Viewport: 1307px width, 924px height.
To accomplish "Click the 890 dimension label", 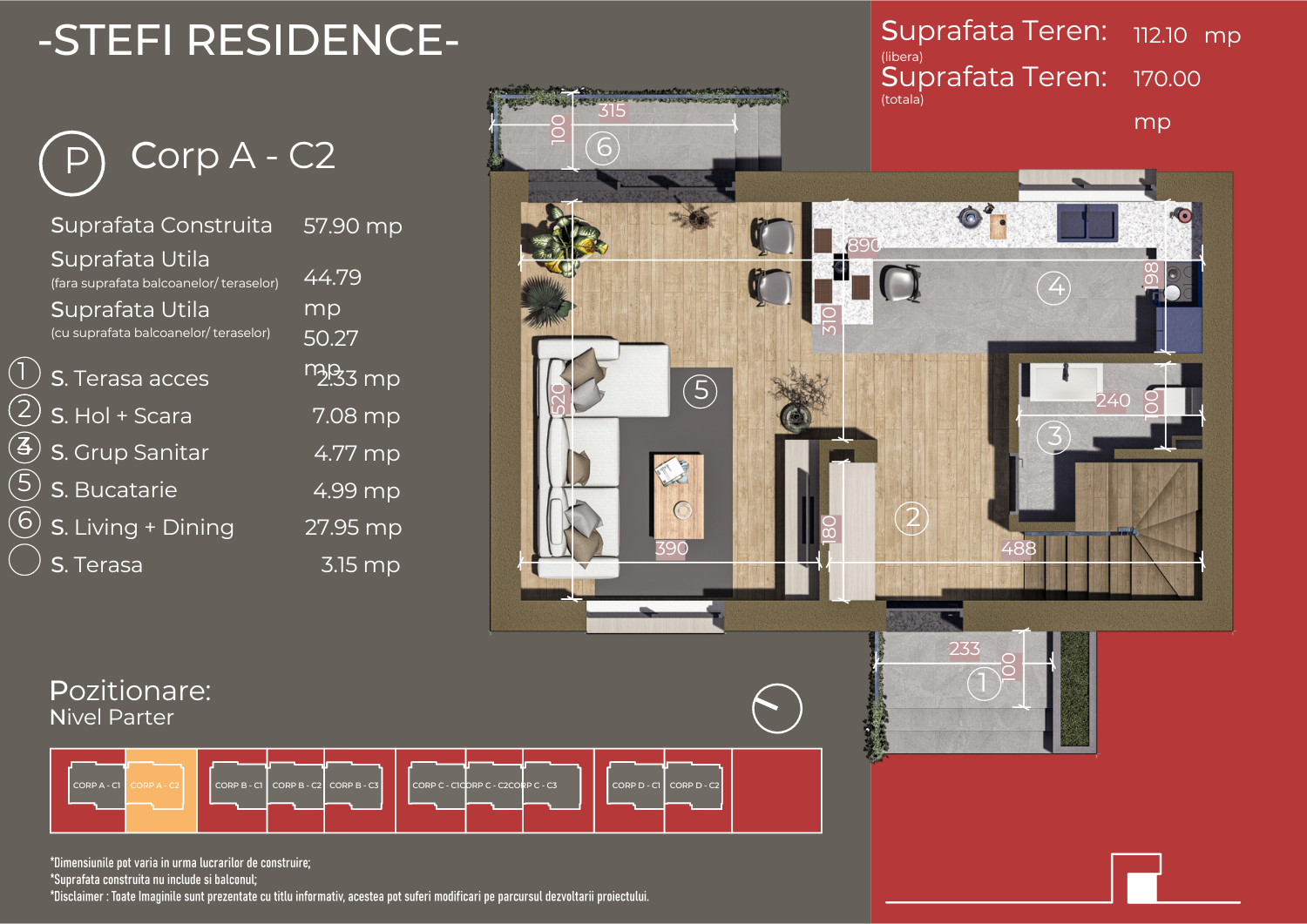I will coord(863,246).
